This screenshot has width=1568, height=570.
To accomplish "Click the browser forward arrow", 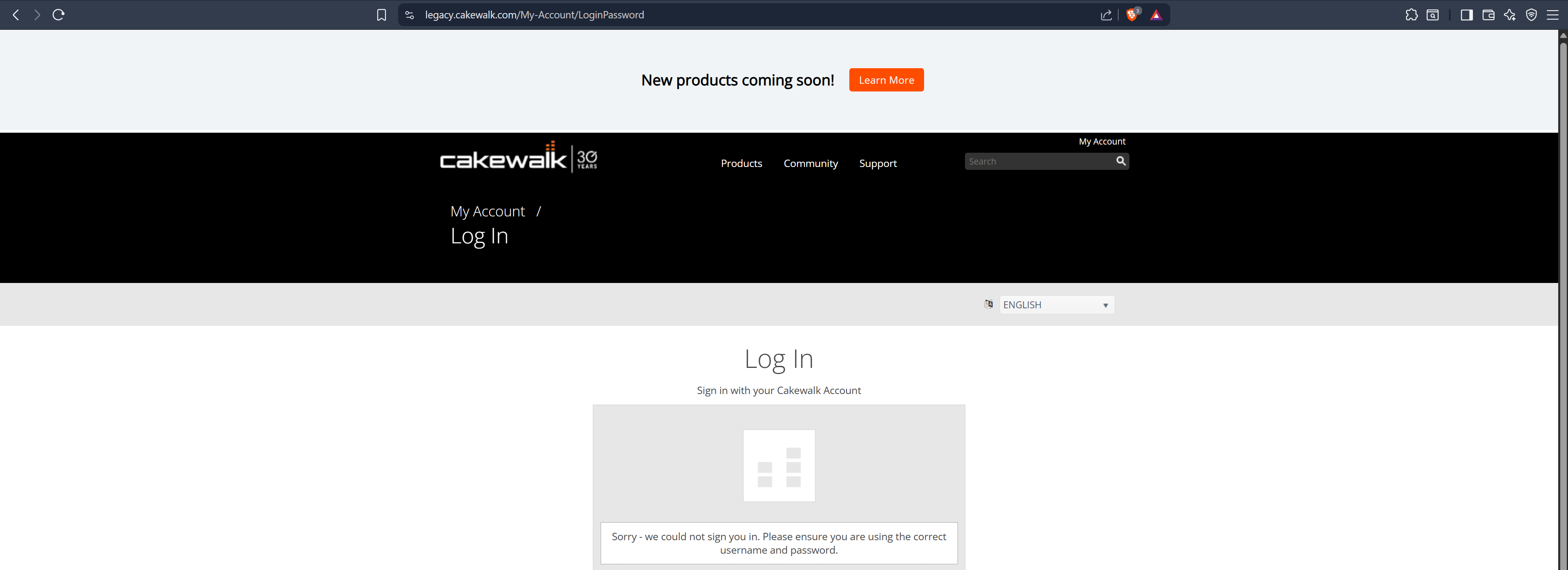I will pos(37,15).
